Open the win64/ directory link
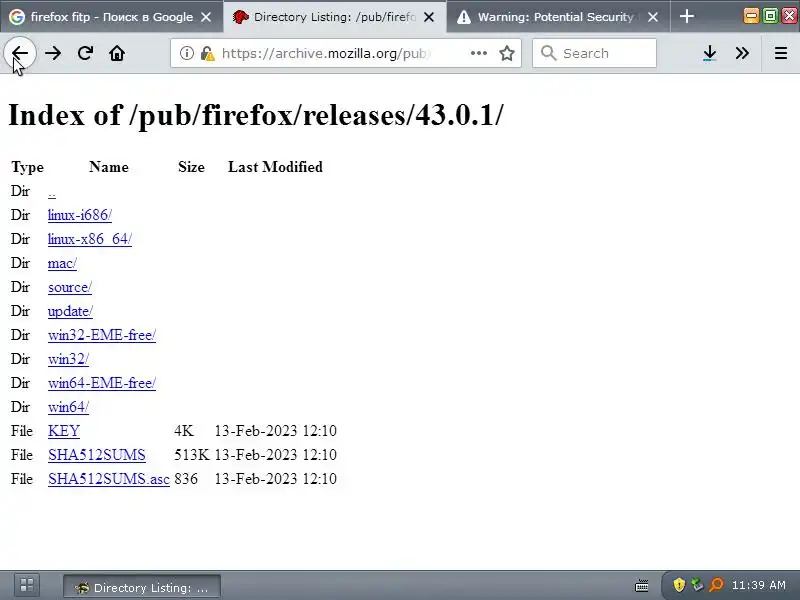 click(68, 407)
